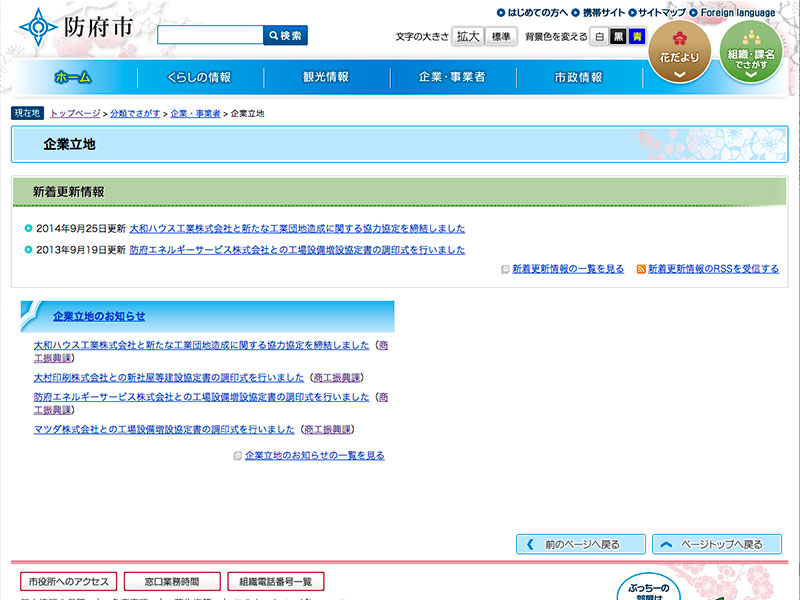Click the orange RSS feed icon

(x=641, y=269)
